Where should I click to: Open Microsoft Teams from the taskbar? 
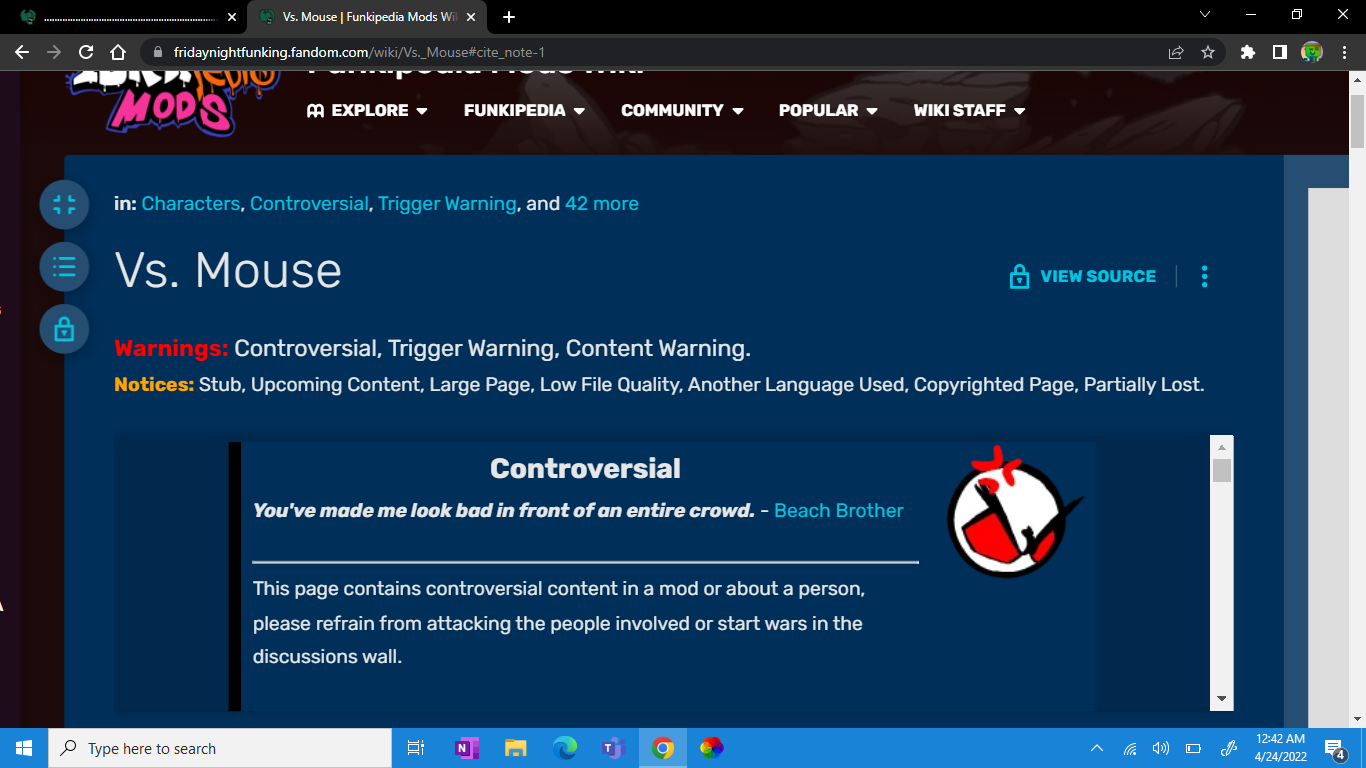[x=613, y=748]
